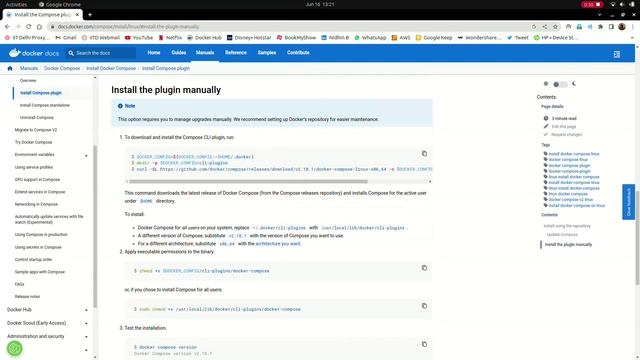Open the WhatsApp bookmark

[370, 38]
